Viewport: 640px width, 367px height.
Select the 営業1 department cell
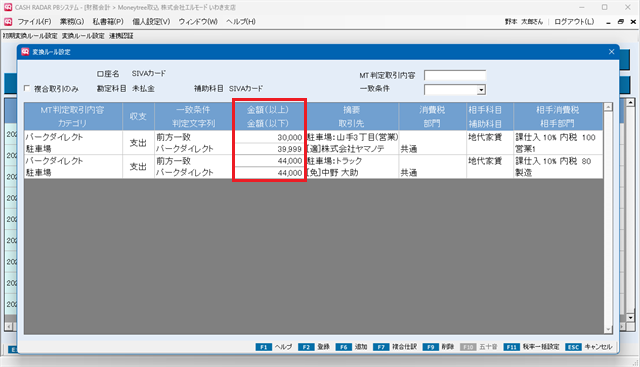click(x=558, y=149)
